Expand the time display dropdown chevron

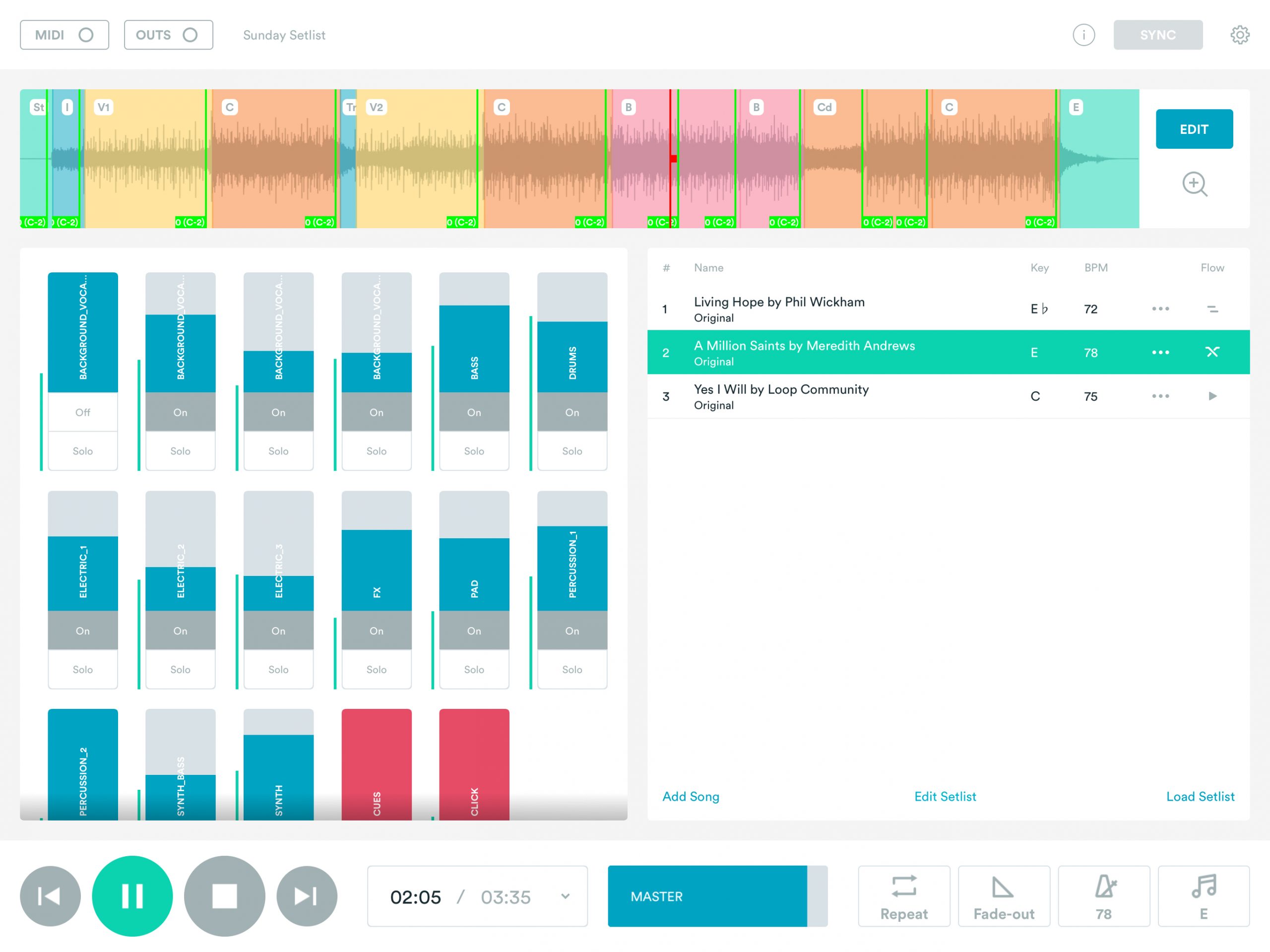tap(566, 896)
